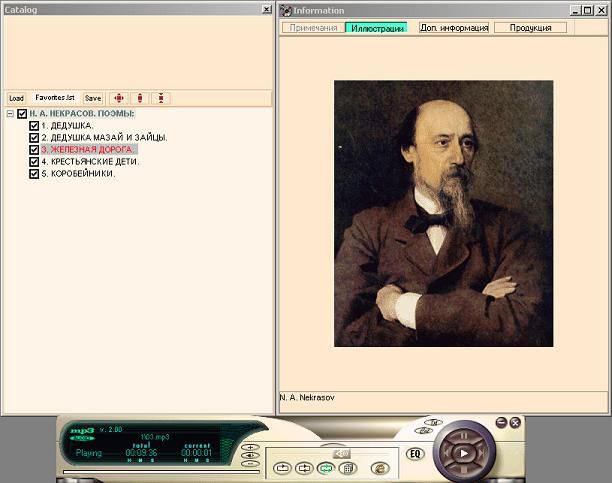Click the Nekrasov portrait illustration
The width and height of the screenshot is (612, 483).
[x=443, y=213]
